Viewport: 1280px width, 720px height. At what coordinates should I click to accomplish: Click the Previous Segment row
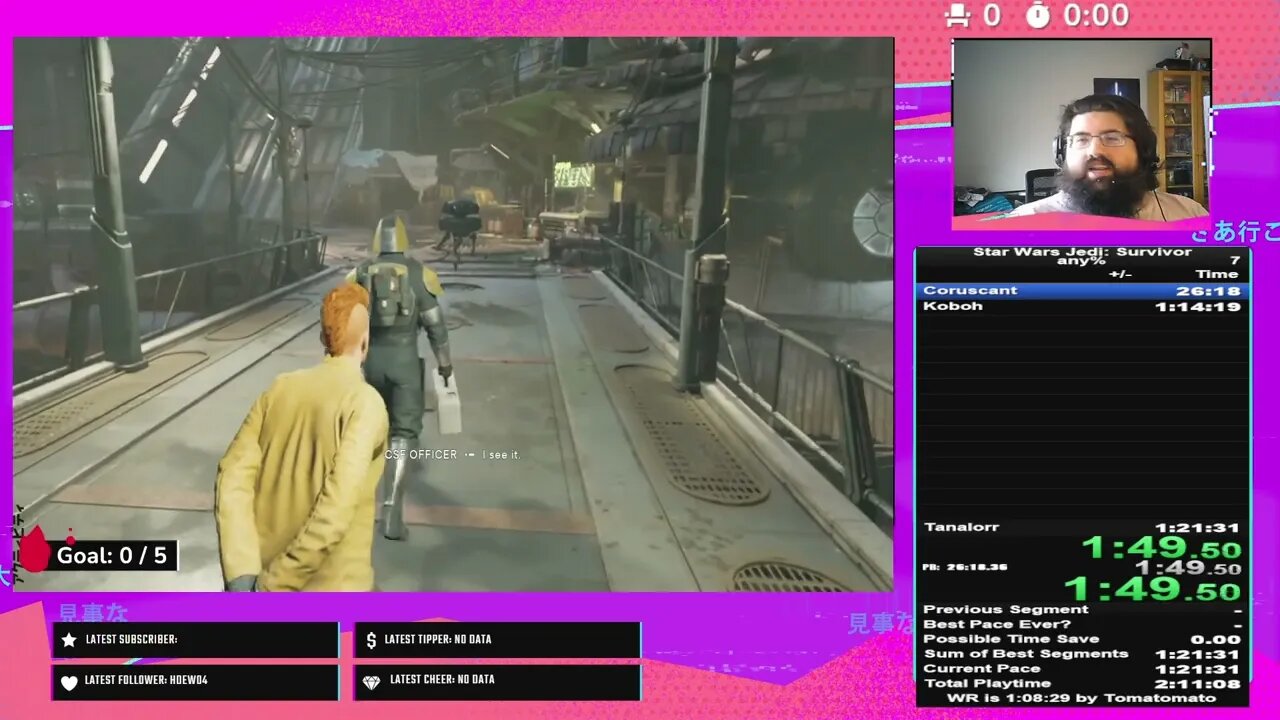[x=1082, y=609]
